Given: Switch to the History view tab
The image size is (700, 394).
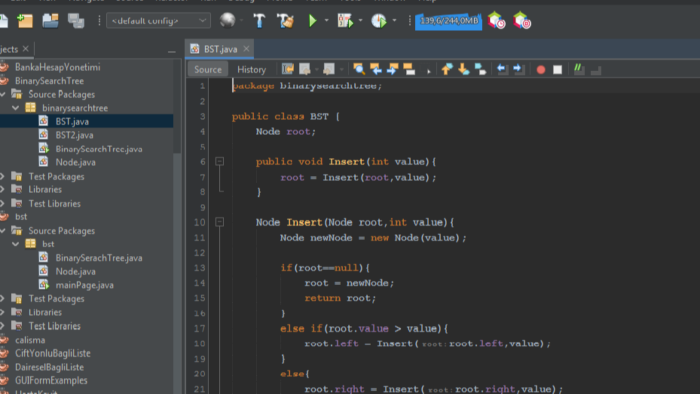Looking at the screenshot, I should [251, 69].
